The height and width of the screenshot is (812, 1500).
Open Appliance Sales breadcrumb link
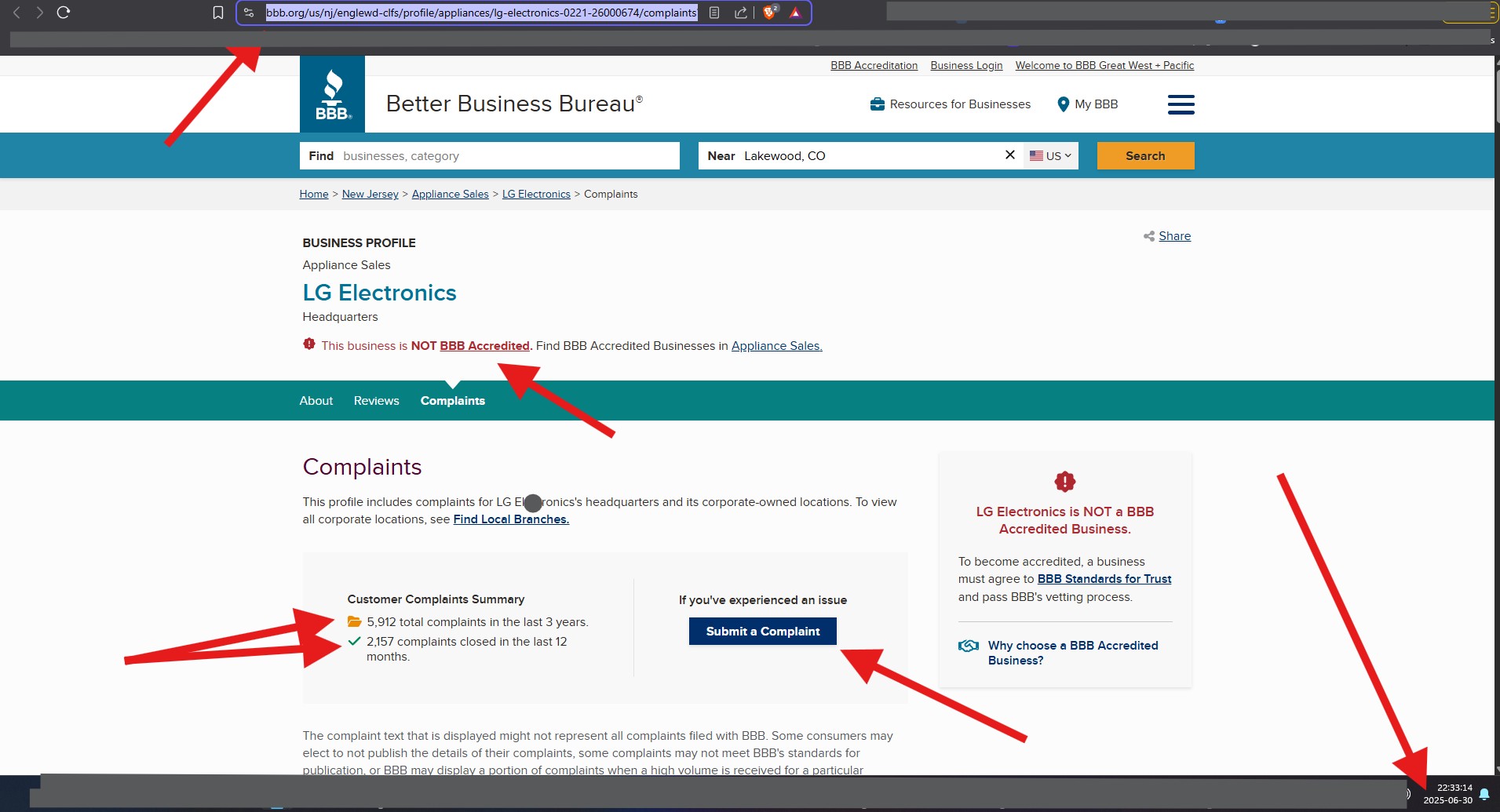click(x=450, y=194)
